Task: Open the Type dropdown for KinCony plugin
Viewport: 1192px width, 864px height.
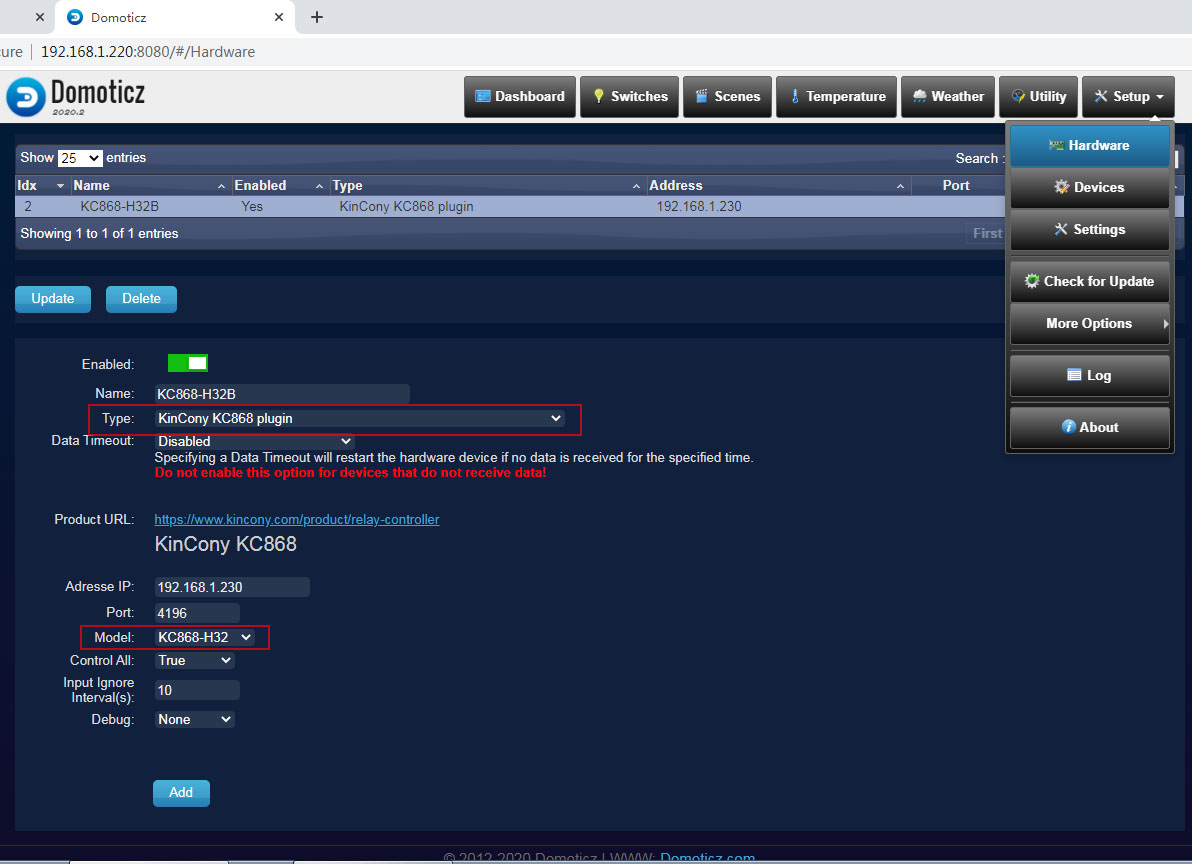Action: coord(360,419)
